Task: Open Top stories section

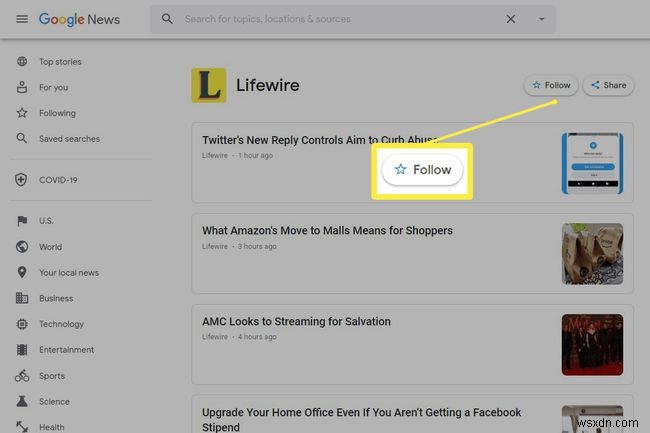Action: pyautogui.click(x=60, y=61)
